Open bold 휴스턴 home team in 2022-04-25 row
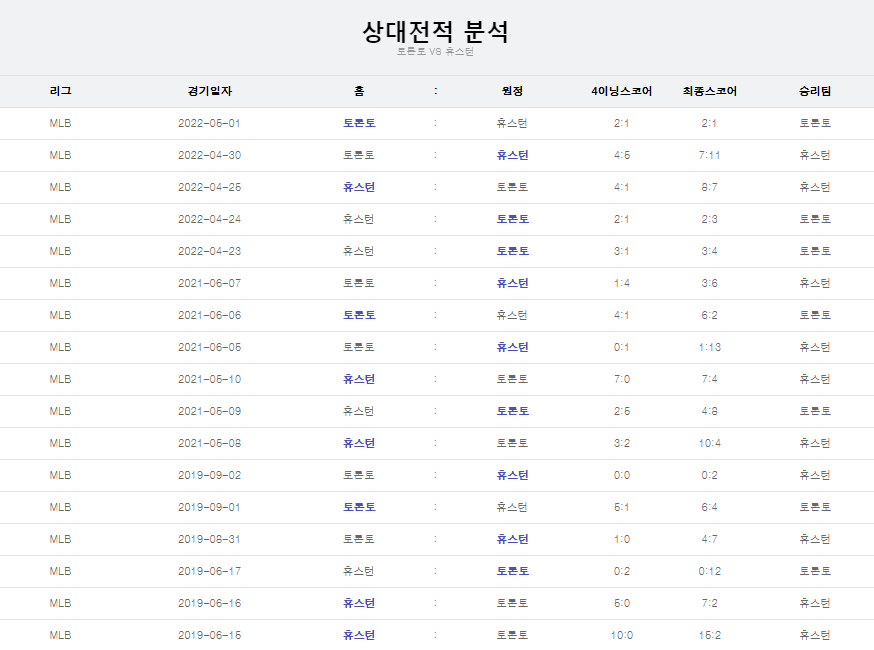Screen dimensions: 874x650 (x=359, y=187)
